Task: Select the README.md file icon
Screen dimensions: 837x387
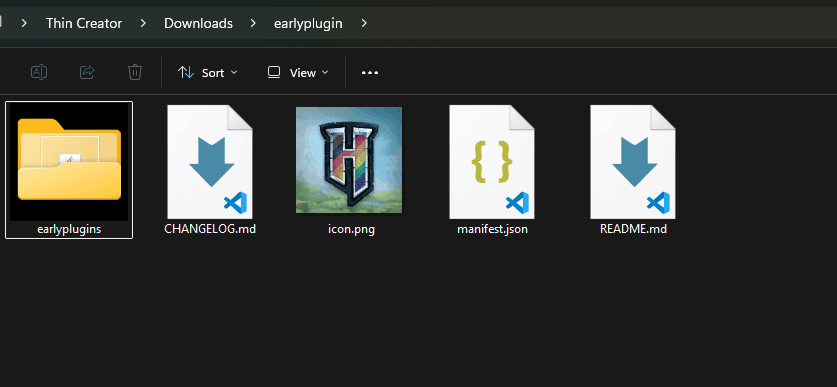Action: coord(633,162)
